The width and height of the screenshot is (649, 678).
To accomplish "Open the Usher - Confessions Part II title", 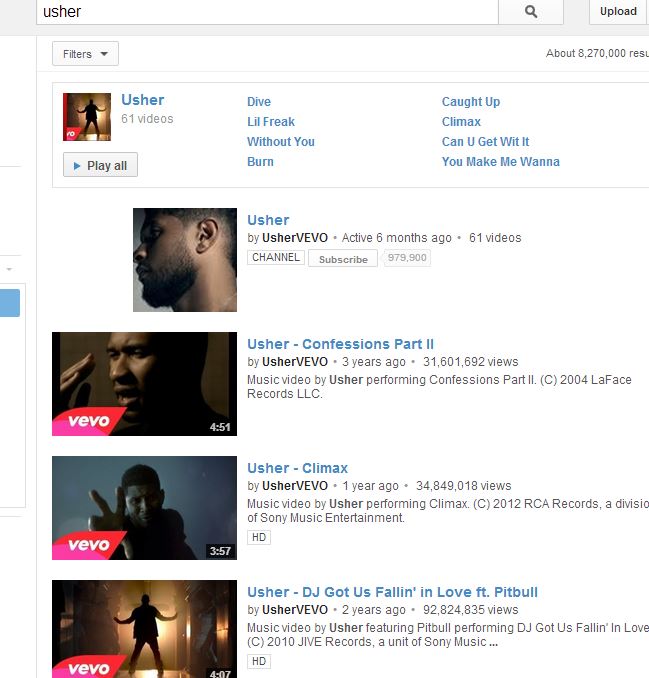I will (x=340, y=344).
